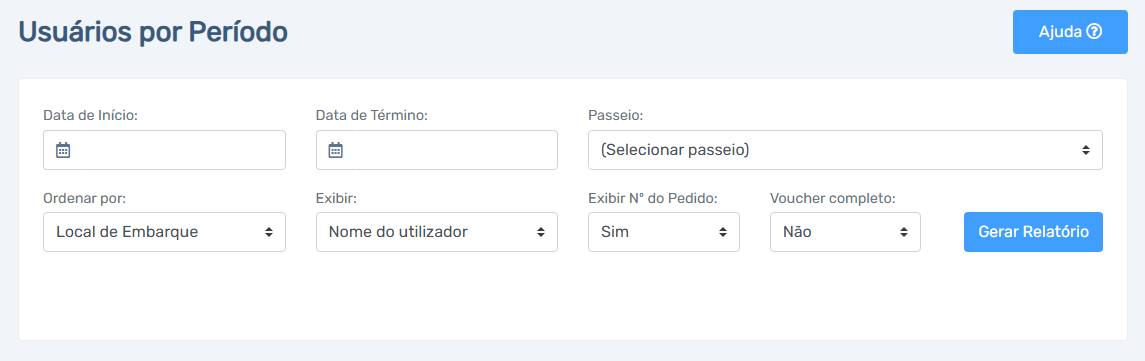The width and height of the screenshot is (1145, 361).
Task: Expand the Nome do utilizador dropdown
Action: (x=437, y=232)
